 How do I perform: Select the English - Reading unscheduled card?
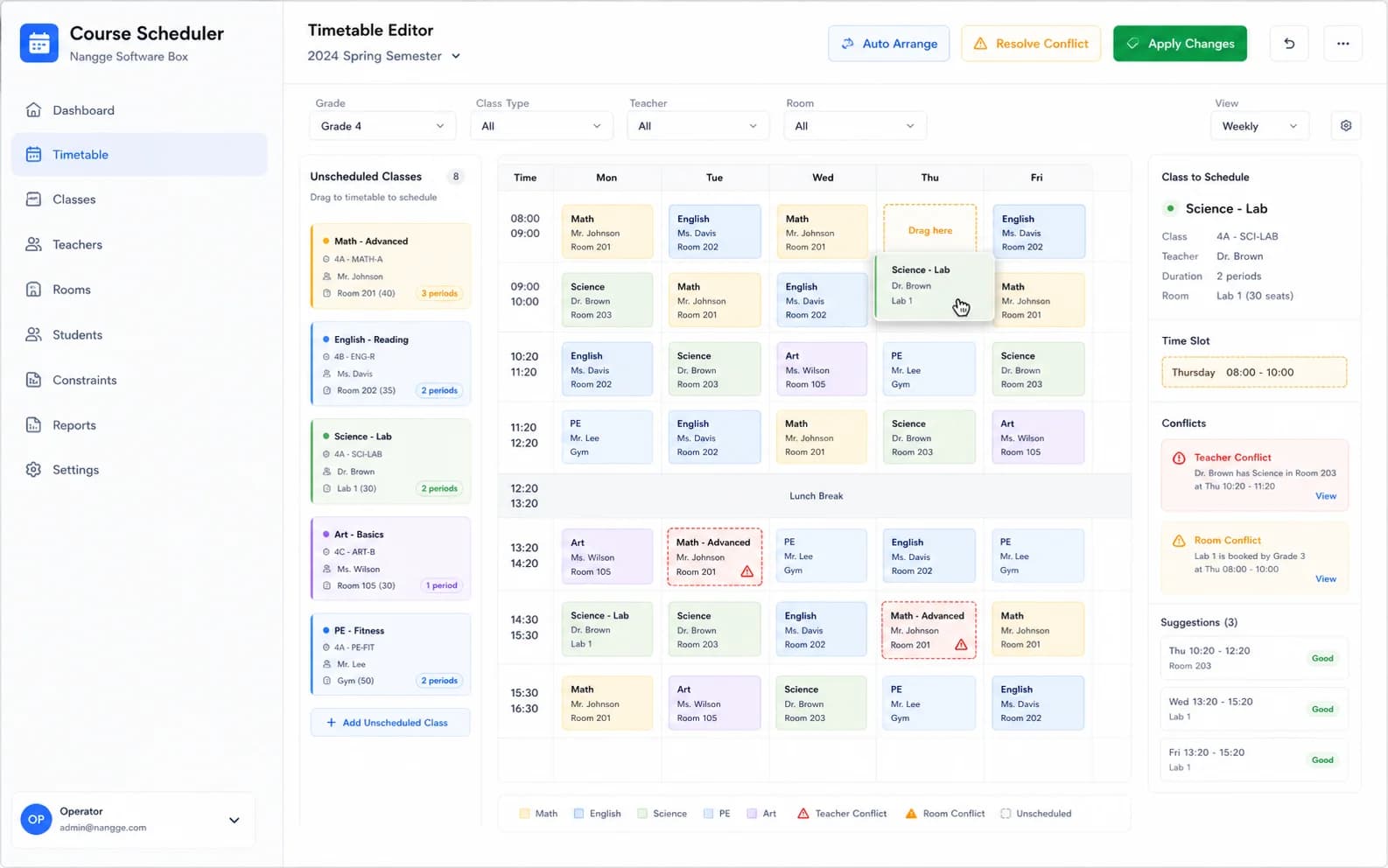click(x=391, y=364)
